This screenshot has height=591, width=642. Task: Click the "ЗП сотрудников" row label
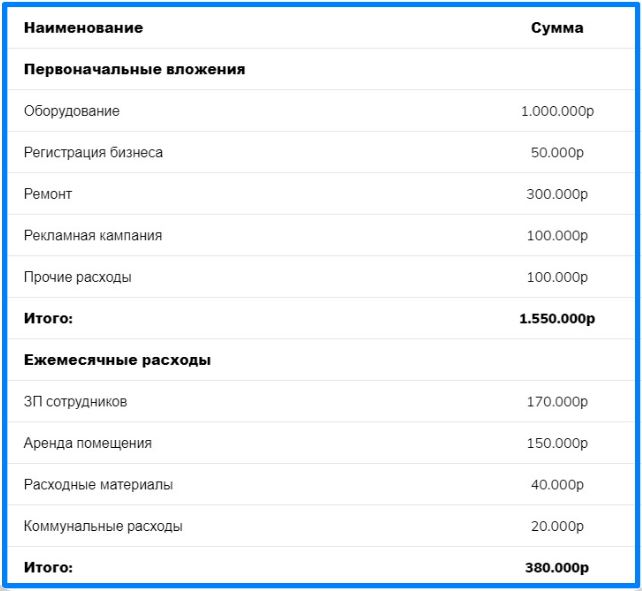click(x=75, y=402)
